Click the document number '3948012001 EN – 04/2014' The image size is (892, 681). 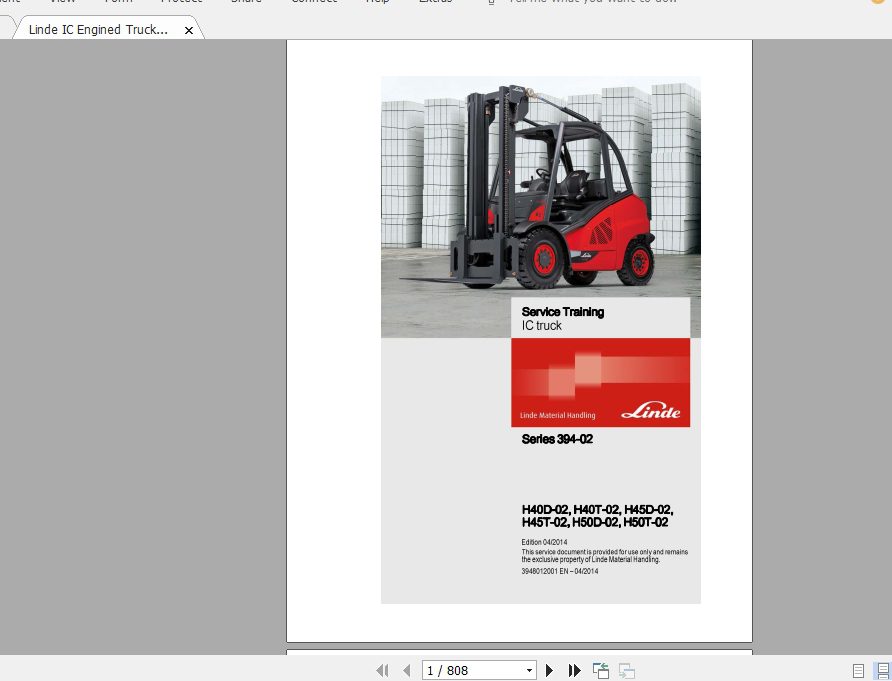click(560, 571)
